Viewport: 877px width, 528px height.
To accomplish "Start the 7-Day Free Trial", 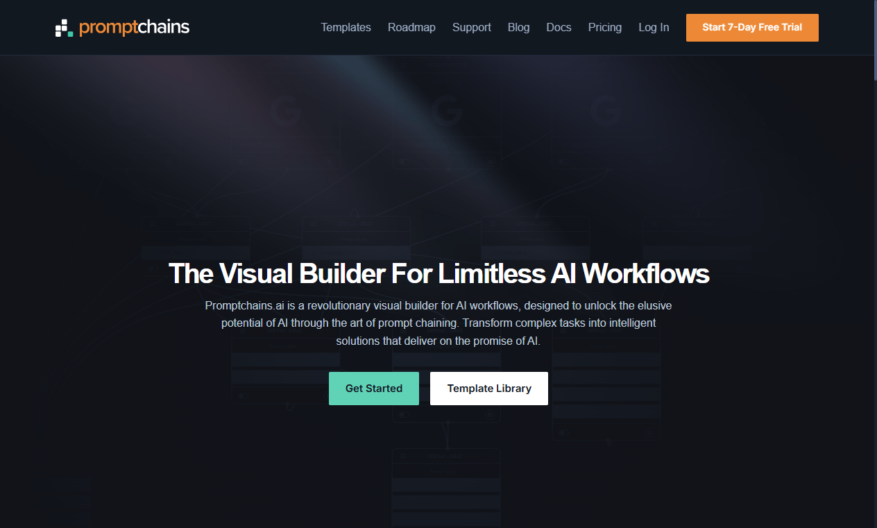I will (x=752, y=27).
